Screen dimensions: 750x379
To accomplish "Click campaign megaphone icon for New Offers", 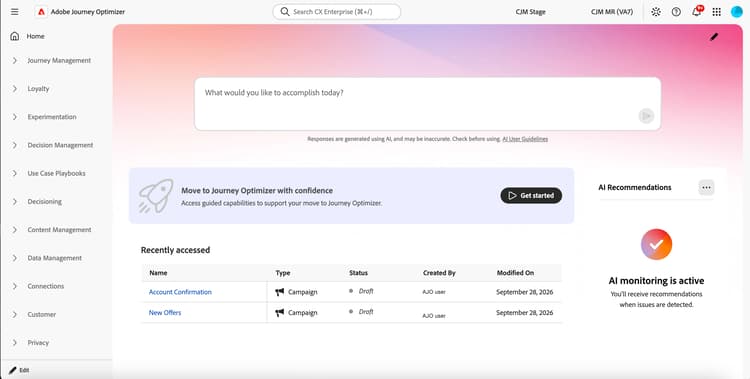I will pos(280,312).
